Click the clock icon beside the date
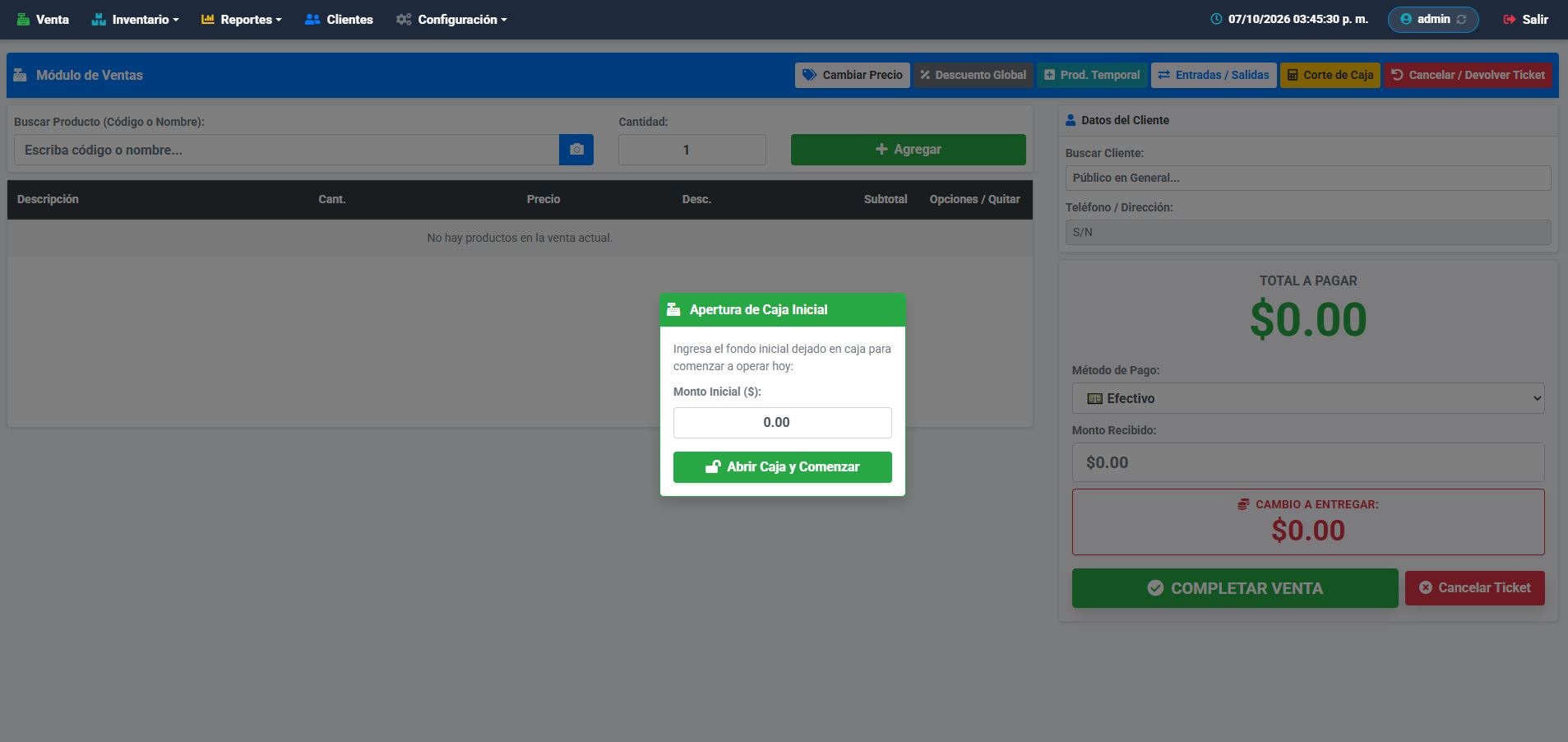Screen dimensions: 1568x742 (1216, 19)
